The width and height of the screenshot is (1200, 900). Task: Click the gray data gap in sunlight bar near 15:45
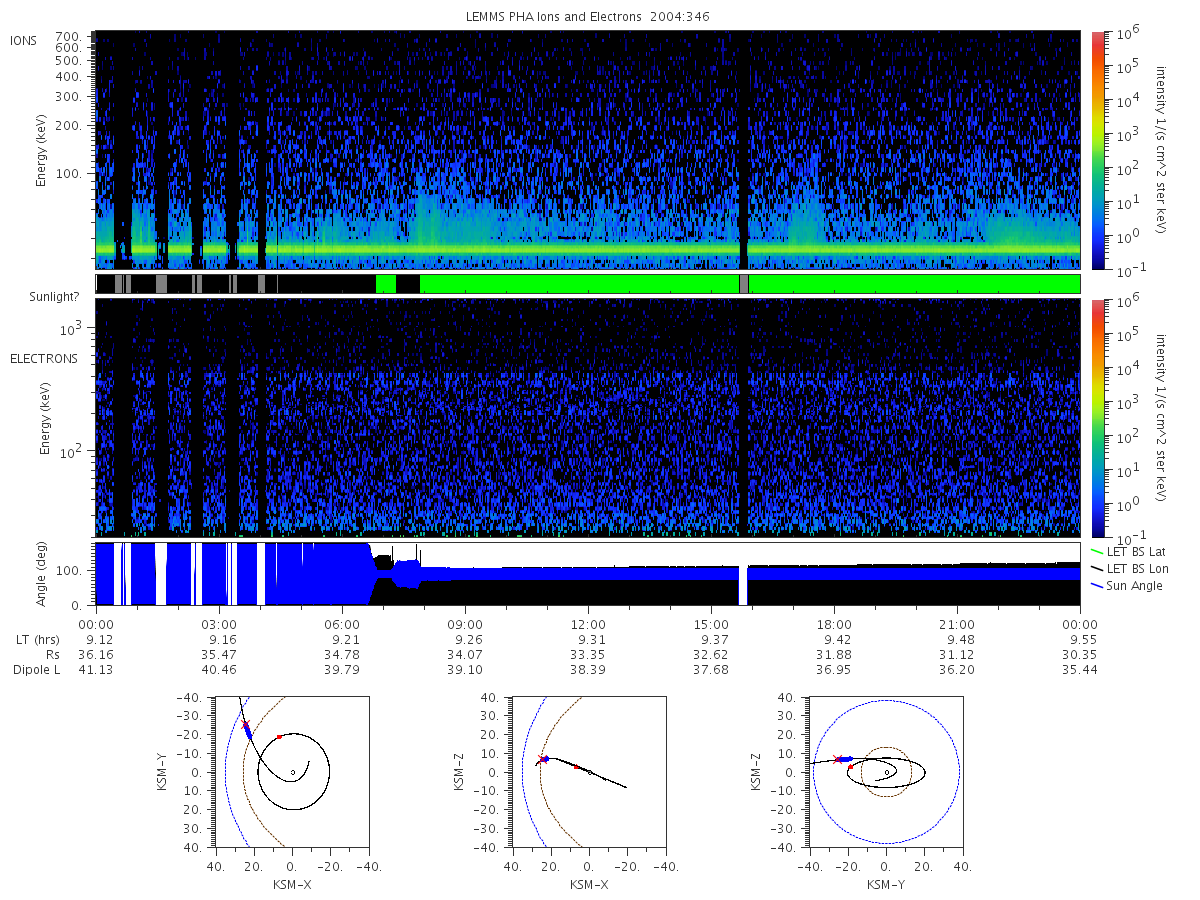tap(743, 284)
